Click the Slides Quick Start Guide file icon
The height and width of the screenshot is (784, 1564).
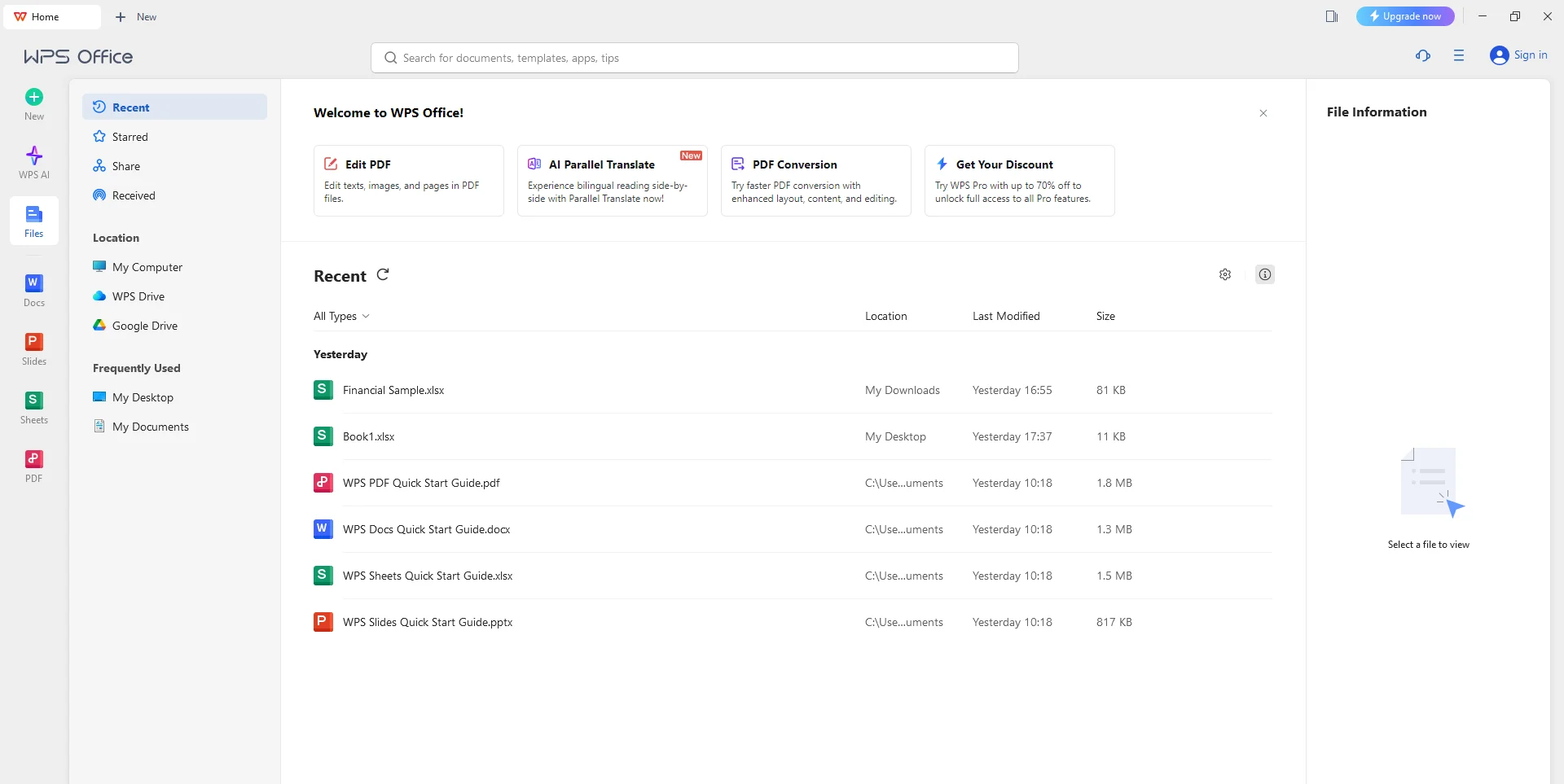pyautogui.click(x=323, y=622)
